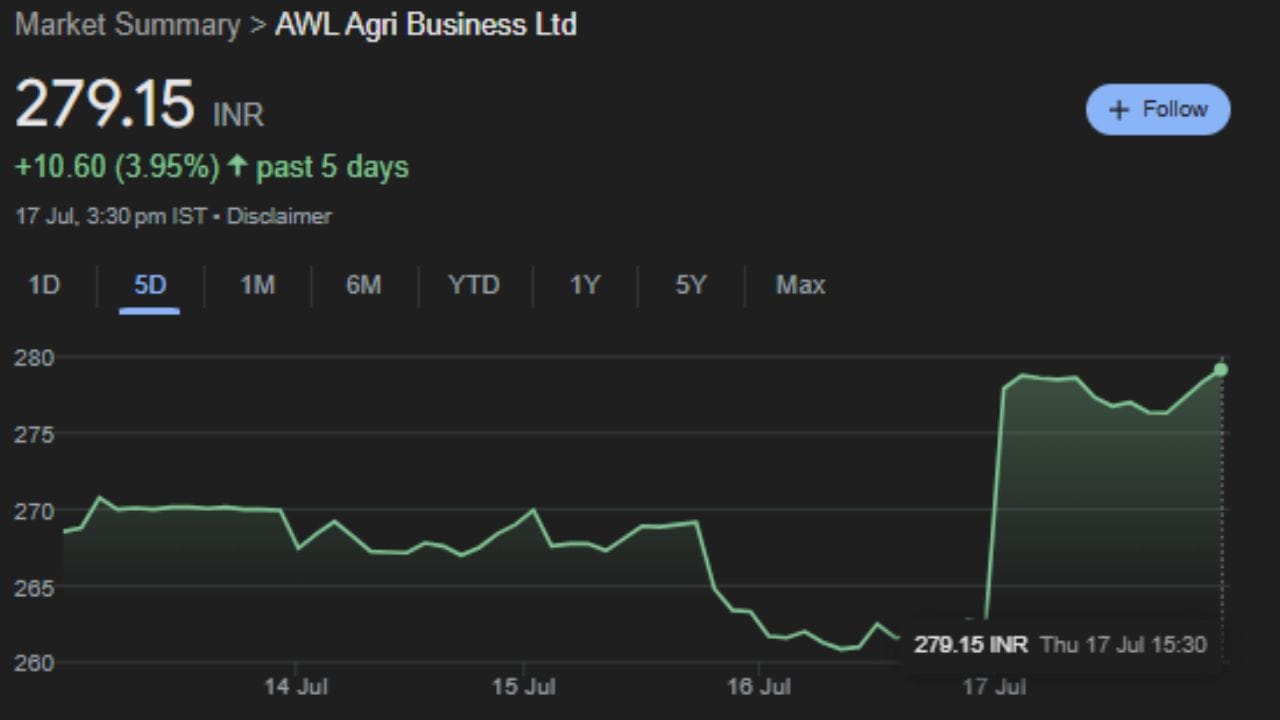
Task: Click the green endpoint dot on chart
Action: 1221,370
